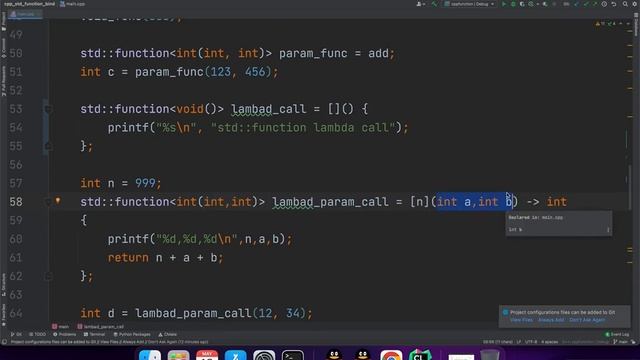Click the project name in the navigation bar

[29, 4]
